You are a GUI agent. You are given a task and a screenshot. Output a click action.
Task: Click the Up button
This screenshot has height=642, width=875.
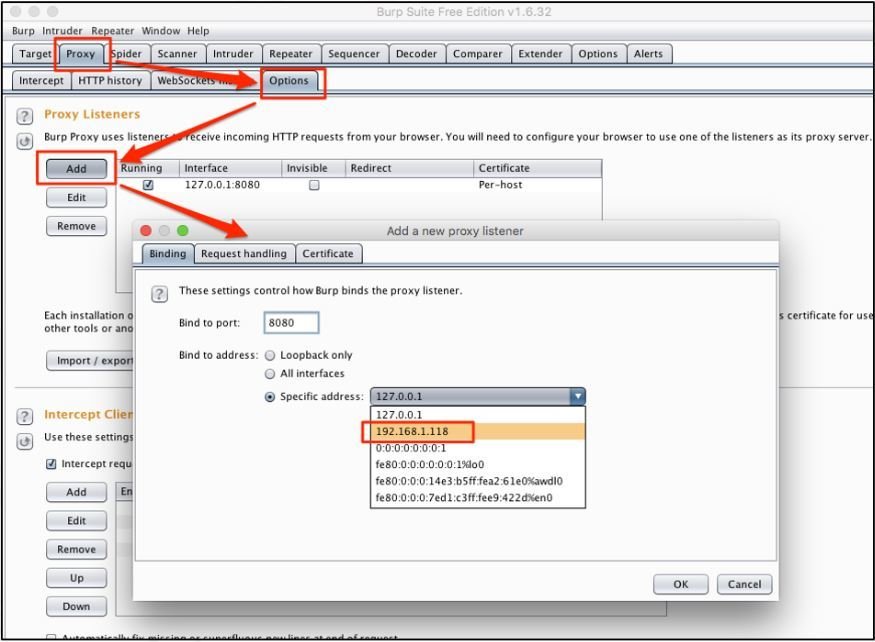click(76, 578)
